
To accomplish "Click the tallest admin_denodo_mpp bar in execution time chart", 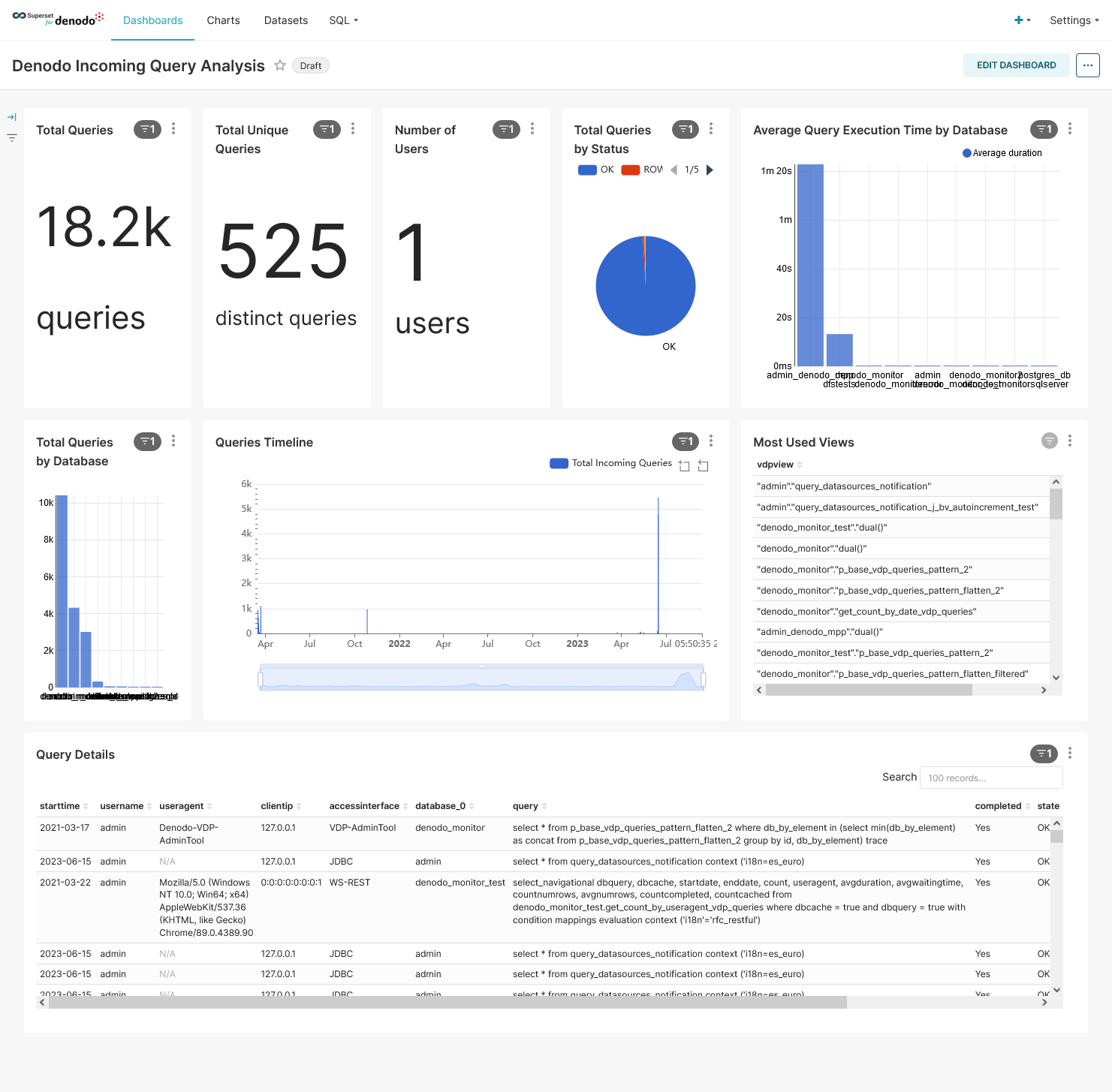I will click(x=810, y=265).
